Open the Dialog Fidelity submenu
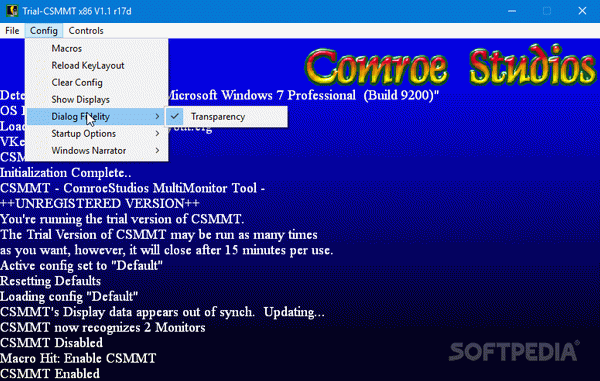The image size is (600, 381). pyautogui.click(x=97, y=117)
